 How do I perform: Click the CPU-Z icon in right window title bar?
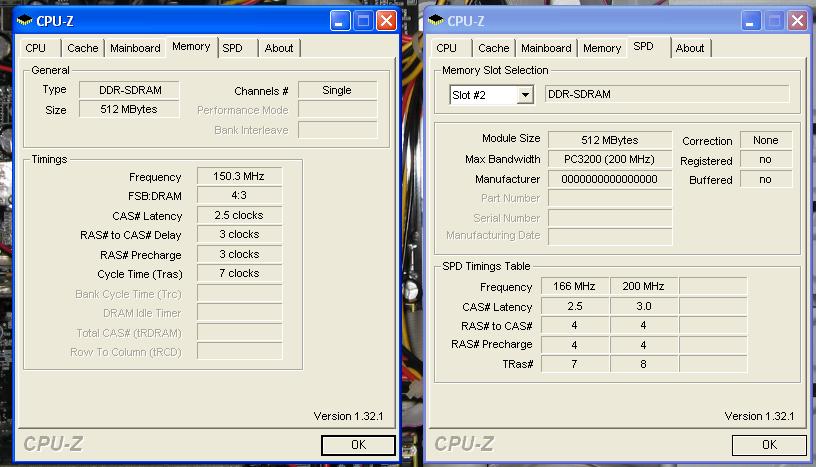point(436,21)
